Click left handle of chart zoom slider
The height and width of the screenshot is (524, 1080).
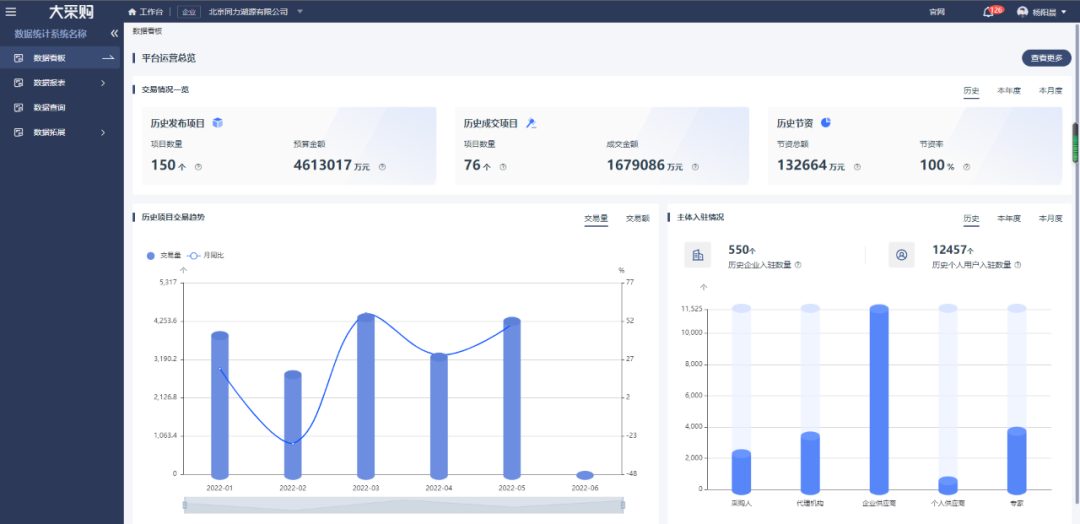pos(185,505)
